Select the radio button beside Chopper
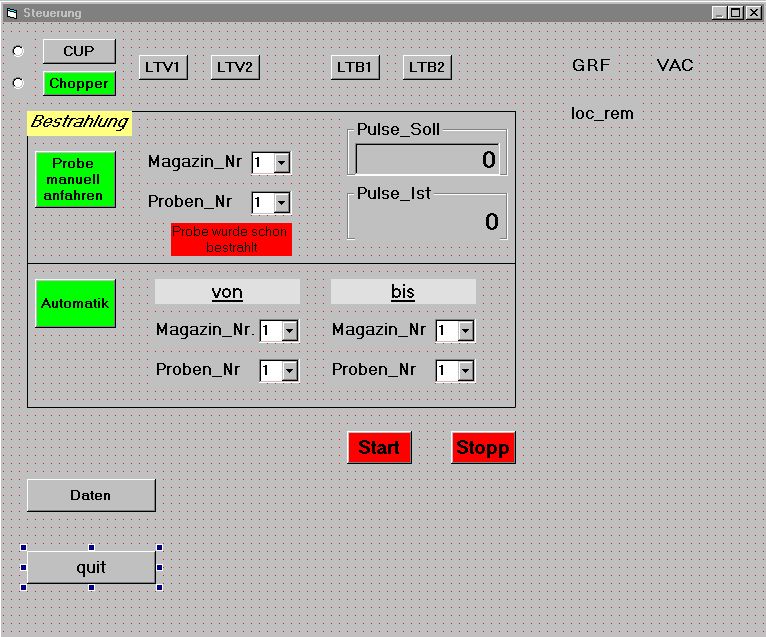766x637 pixels. 18,83
